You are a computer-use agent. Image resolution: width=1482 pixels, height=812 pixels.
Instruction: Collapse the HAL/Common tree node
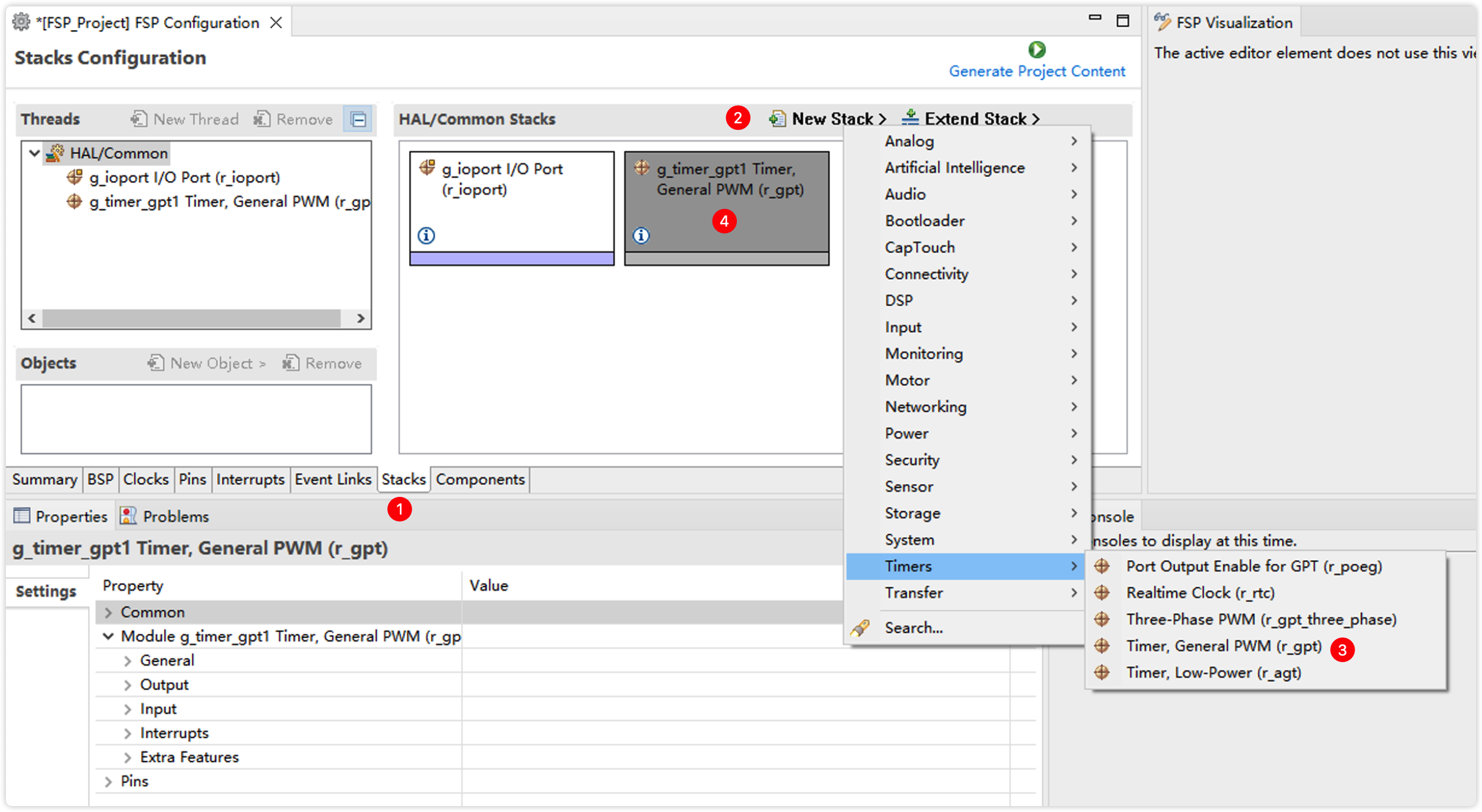coord(34,153)
